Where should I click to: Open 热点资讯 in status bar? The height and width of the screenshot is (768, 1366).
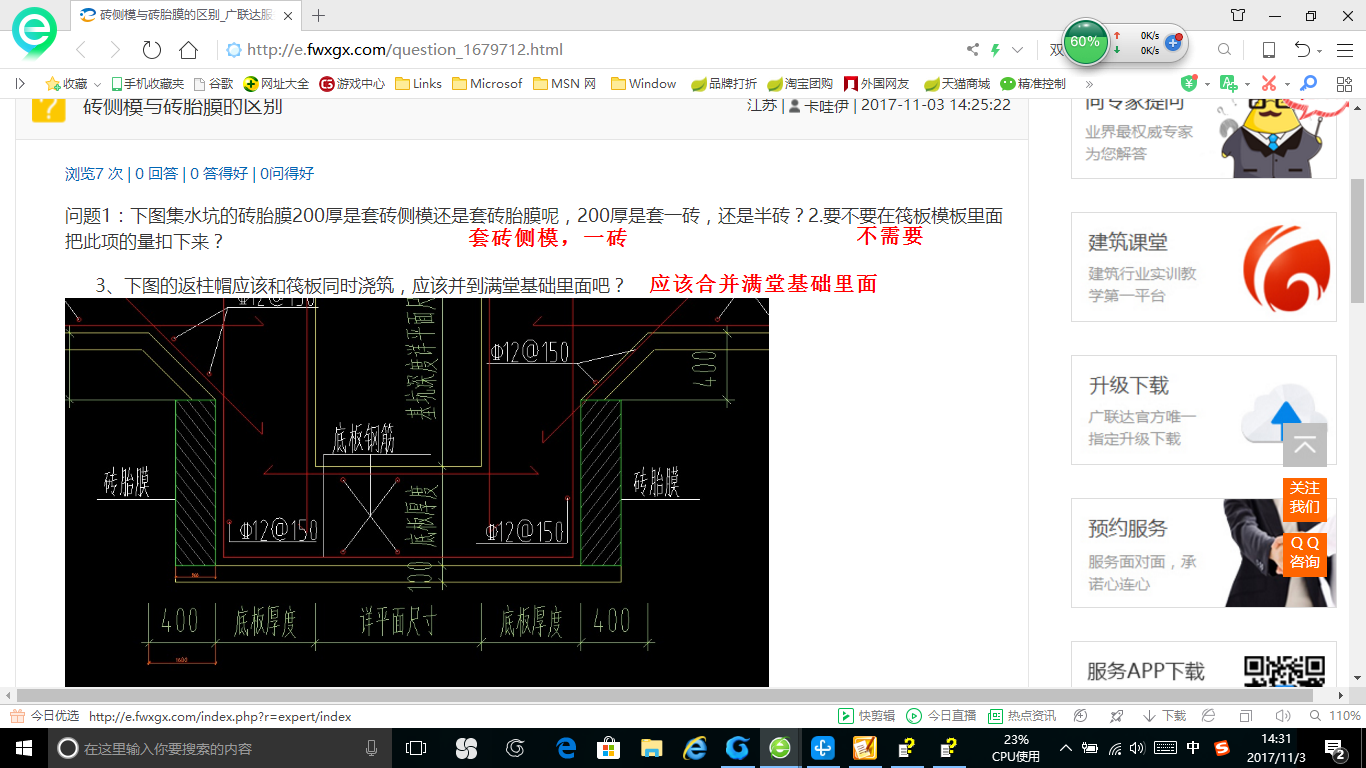pyautogui.click(x=1022, y=716)
